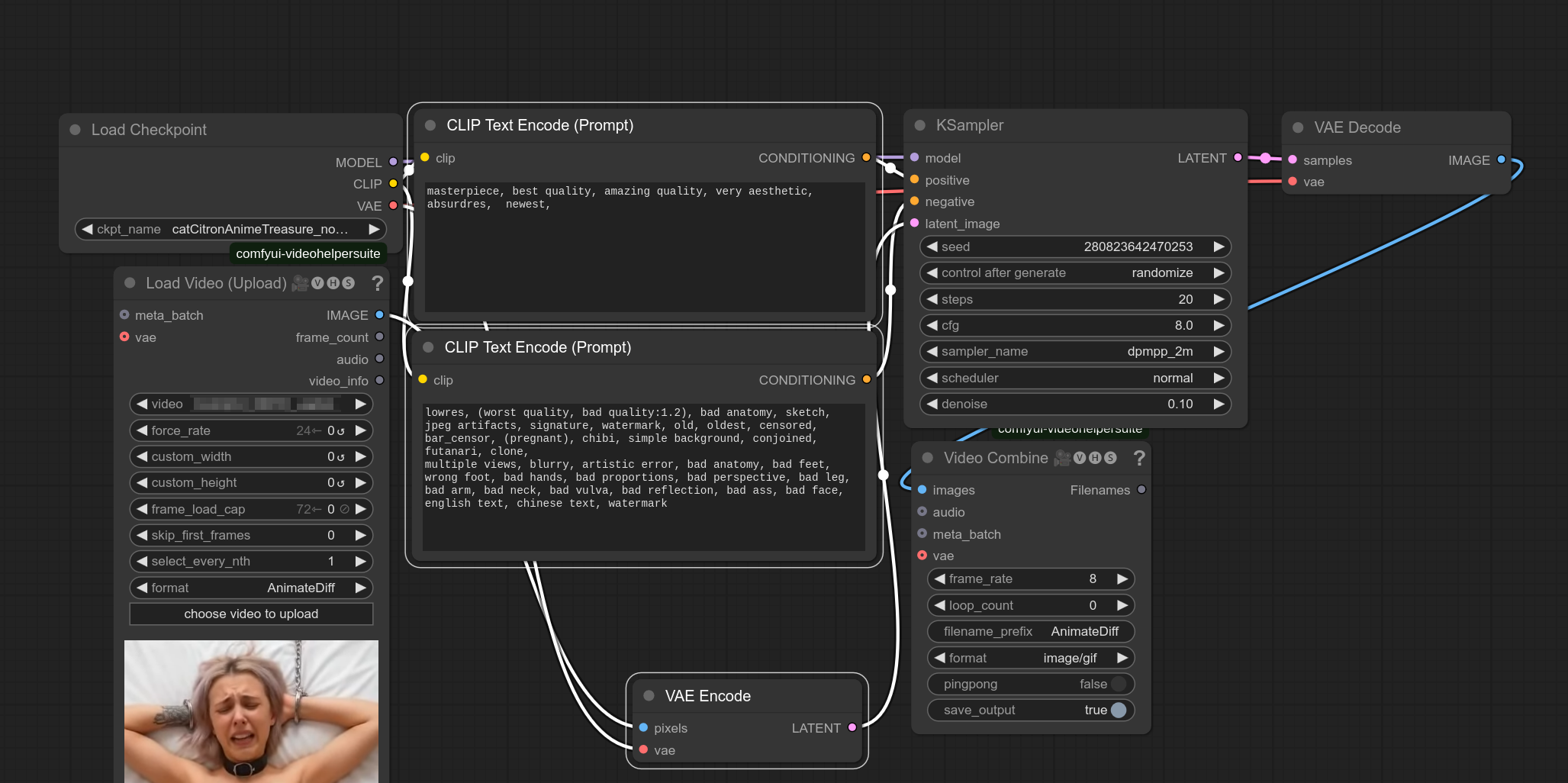Increase frame_load_cap using its right arrow
The width and height of the screenshot is (1568, 783).
[361, 509]
